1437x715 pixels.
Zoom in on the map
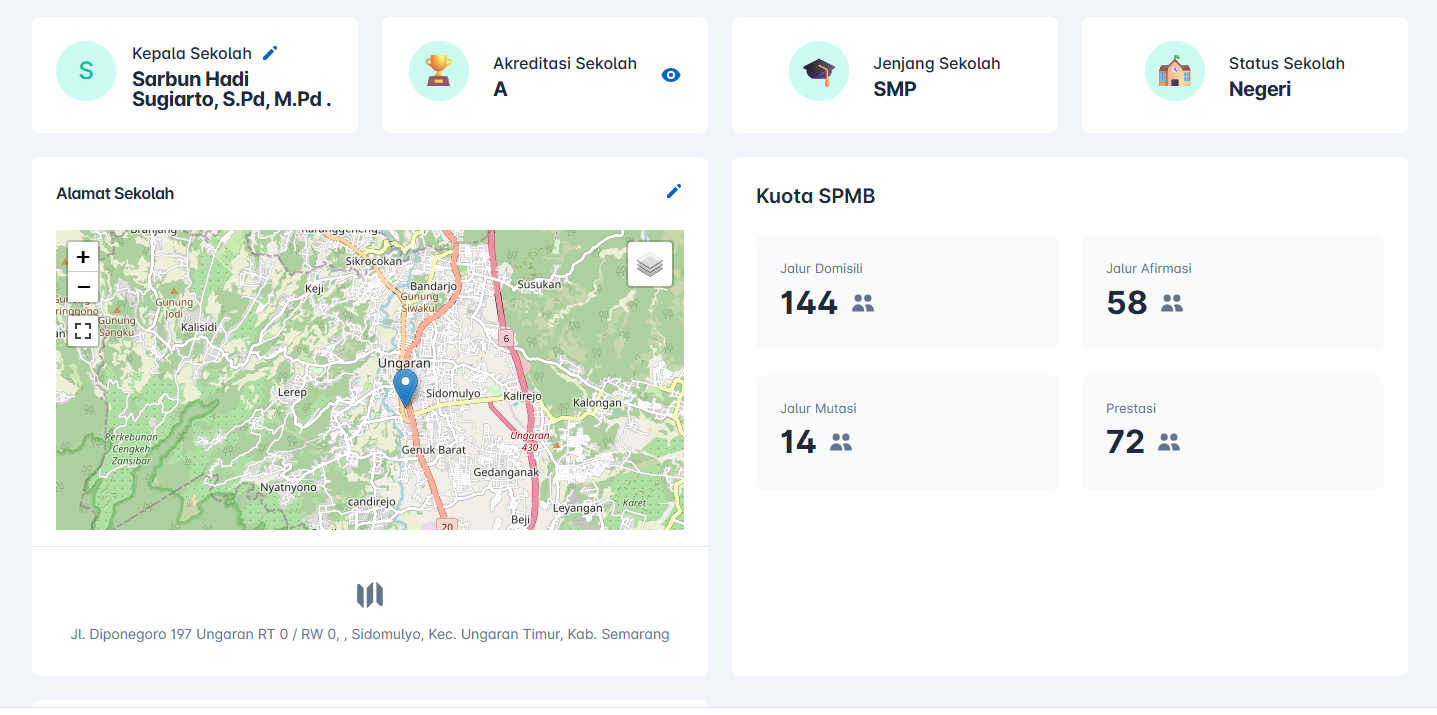click(x=83, y=257)
